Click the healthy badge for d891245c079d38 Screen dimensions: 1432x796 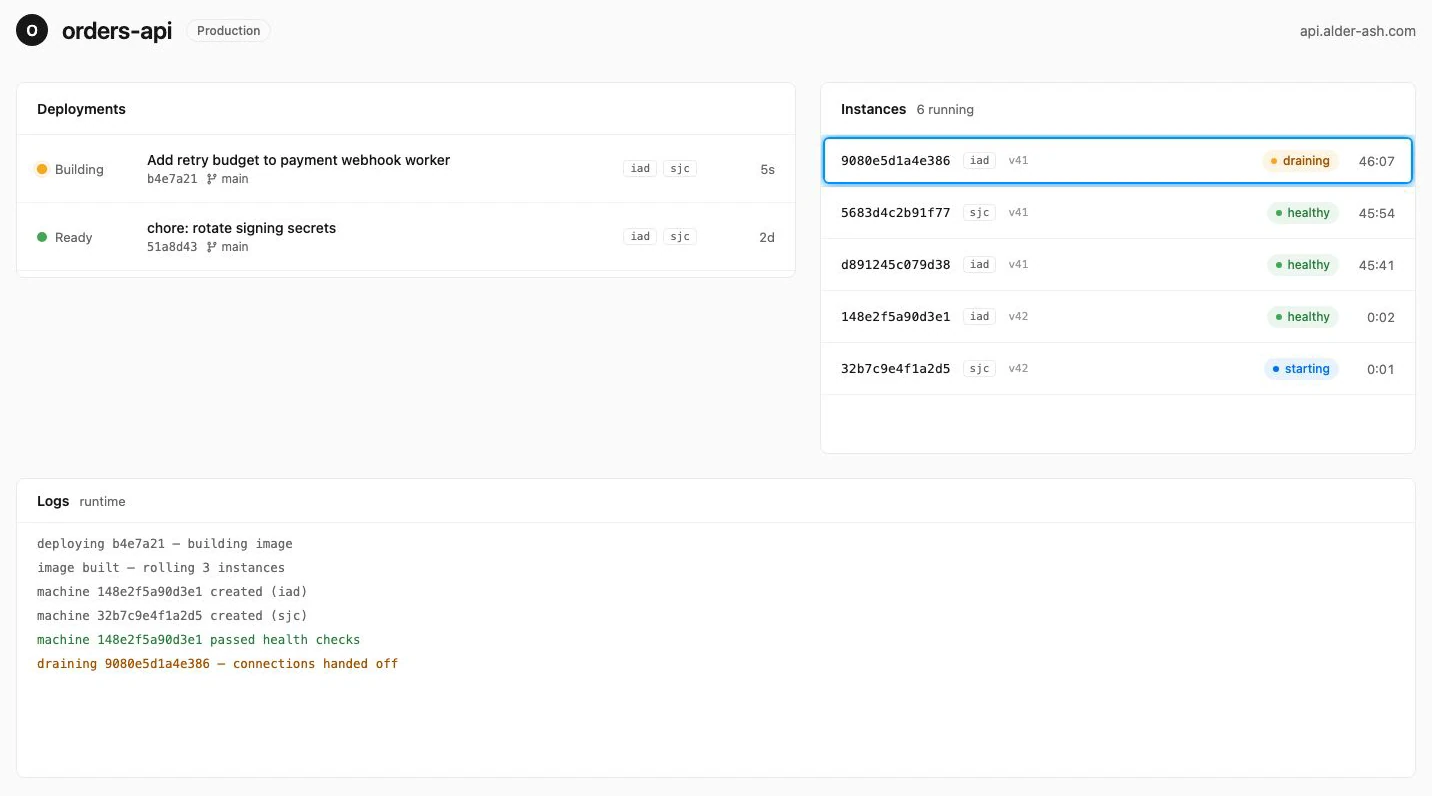point(1302,265)
